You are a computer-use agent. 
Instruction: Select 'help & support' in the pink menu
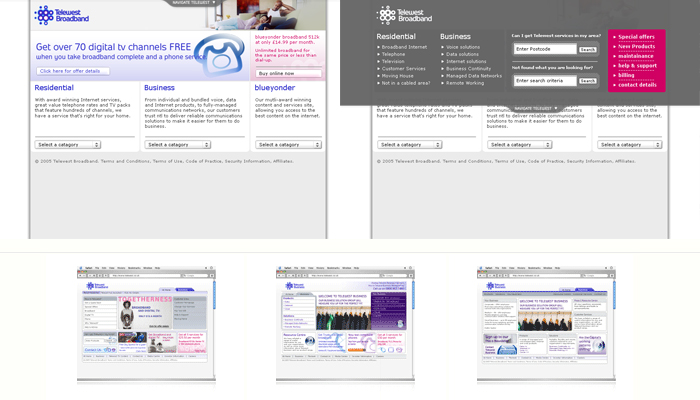pyautogui.click(x=637, y=66)
